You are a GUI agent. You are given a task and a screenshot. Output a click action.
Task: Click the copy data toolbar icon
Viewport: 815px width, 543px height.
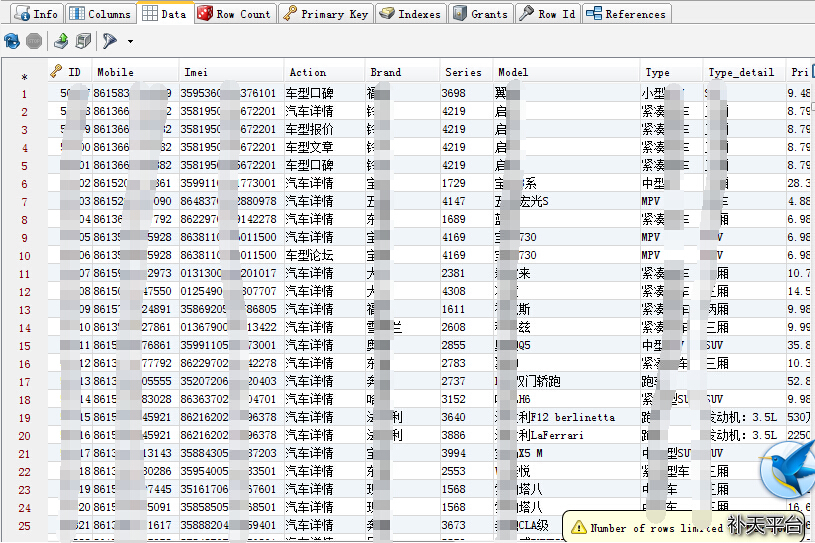click(84, 41)
